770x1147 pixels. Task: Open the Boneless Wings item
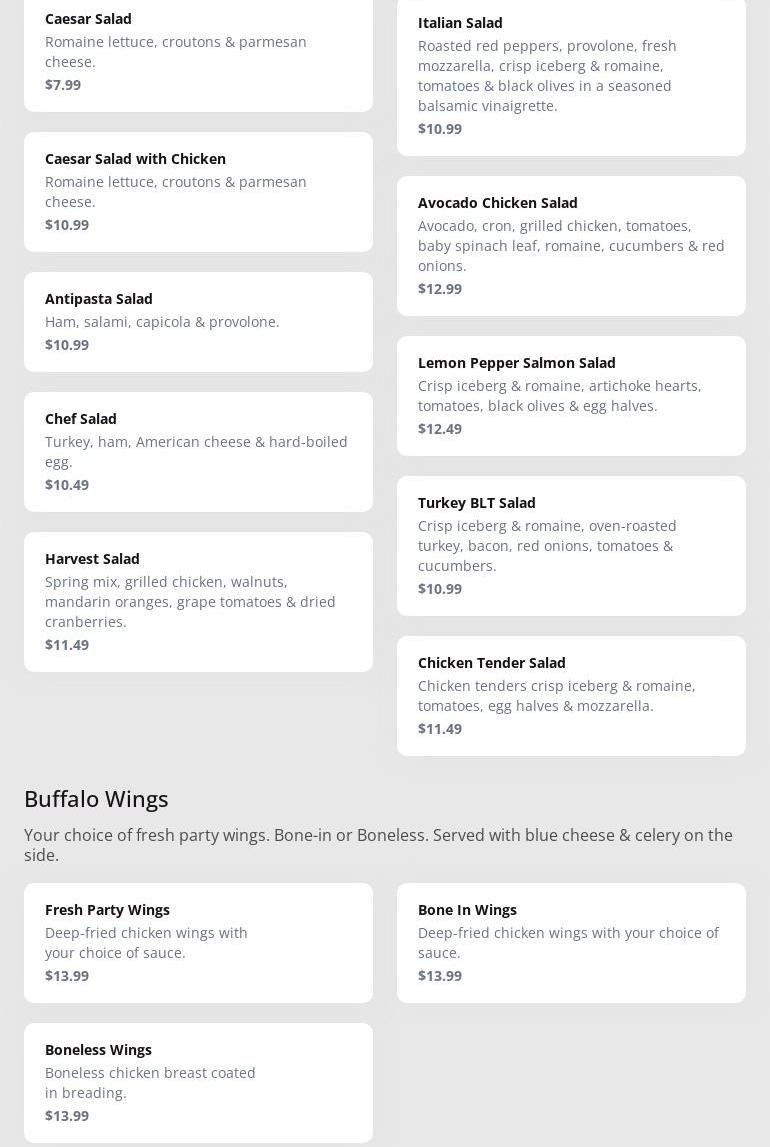point(198,1082)
